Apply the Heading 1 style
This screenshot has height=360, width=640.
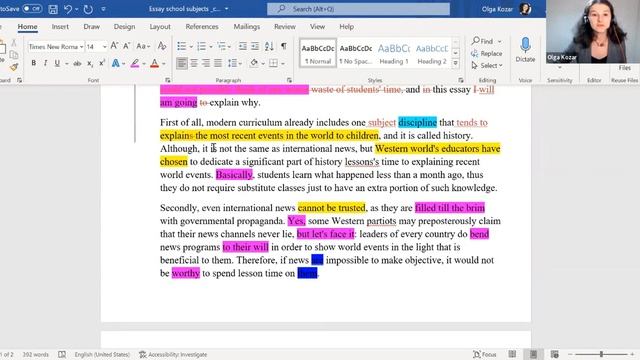click(x=394, y=53)
